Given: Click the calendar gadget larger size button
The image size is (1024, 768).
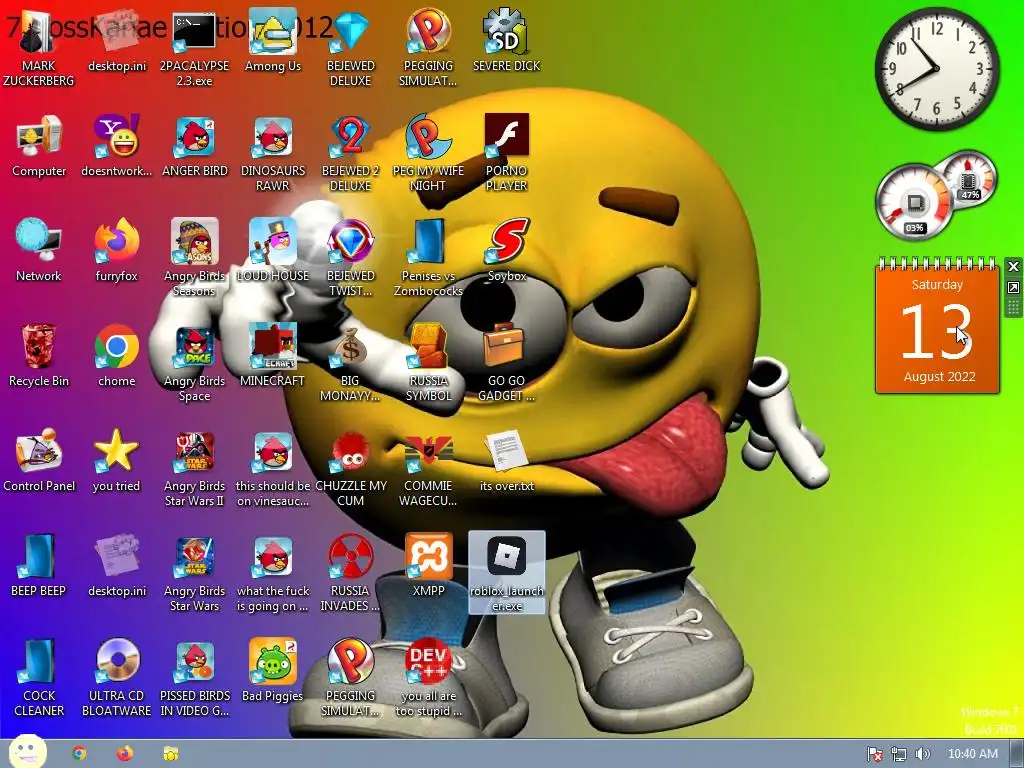Looking at the screenshot, I should (x=1013, y=287).
